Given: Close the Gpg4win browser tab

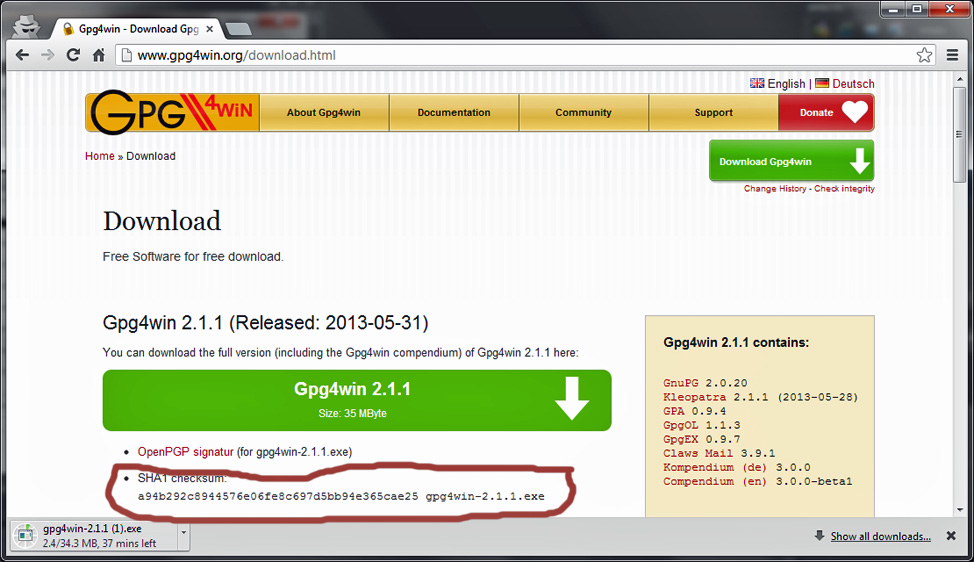Looking at the screenshot, I should click(x=210, y=29).
